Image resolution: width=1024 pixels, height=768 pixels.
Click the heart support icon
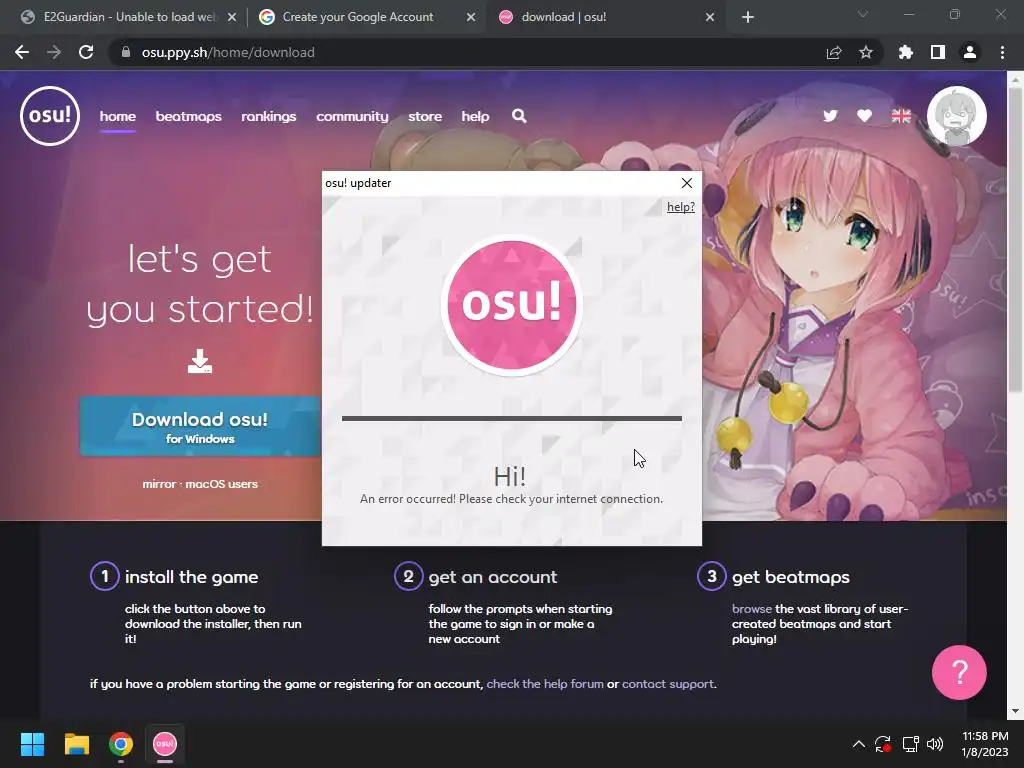coord(864,116)
